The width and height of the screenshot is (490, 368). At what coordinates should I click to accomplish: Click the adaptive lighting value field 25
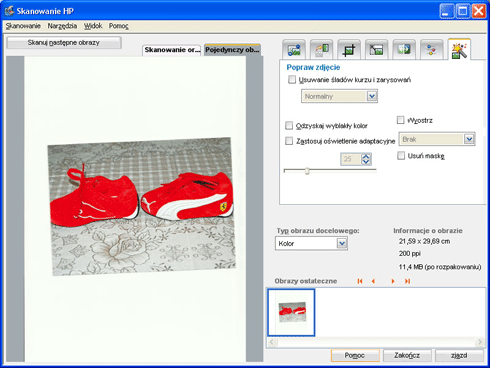point(351,159)
